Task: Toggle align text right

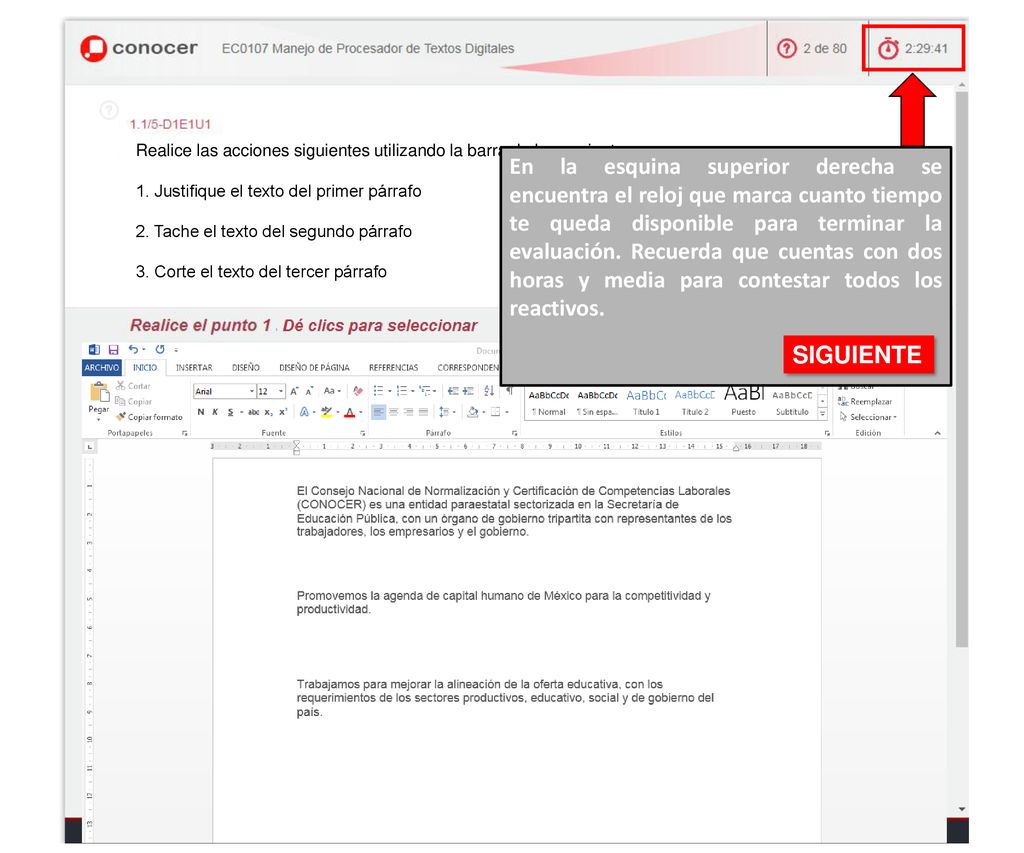Action: click(x=408, y=412)
